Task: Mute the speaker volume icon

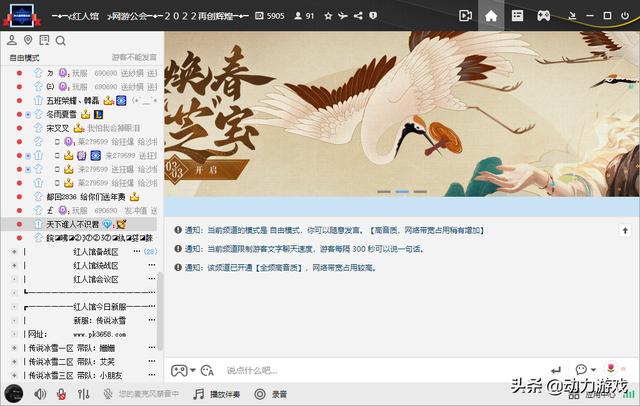Action: tap(40, 394)
